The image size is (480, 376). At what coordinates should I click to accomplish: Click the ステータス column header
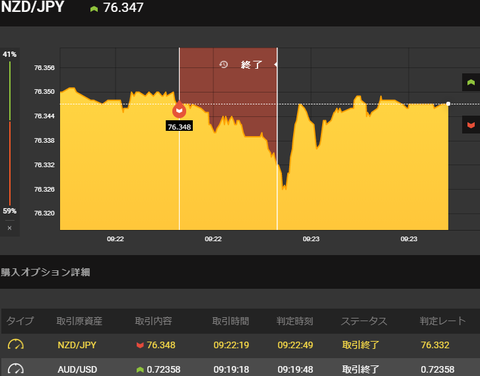tap(364, 321)
